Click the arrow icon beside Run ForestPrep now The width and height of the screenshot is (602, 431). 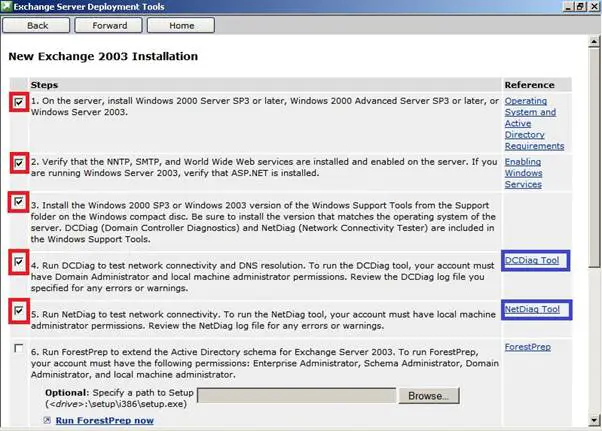[47, 420]
